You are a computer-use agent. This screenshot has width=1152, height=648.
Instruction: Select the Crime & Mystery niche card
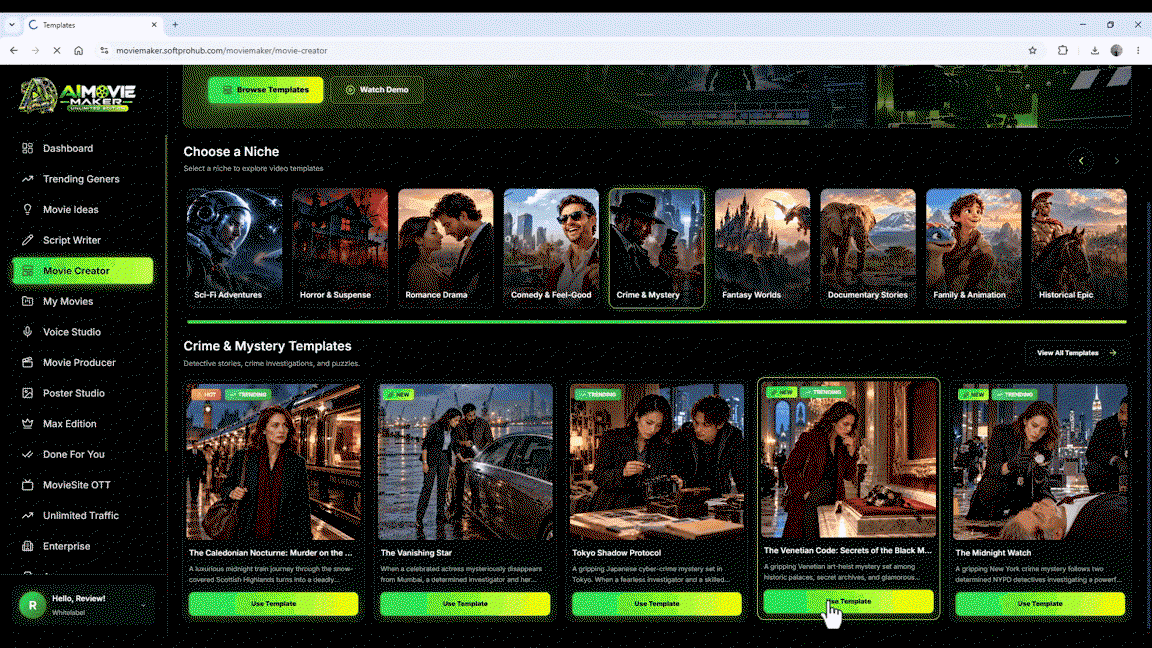[657, 248]
